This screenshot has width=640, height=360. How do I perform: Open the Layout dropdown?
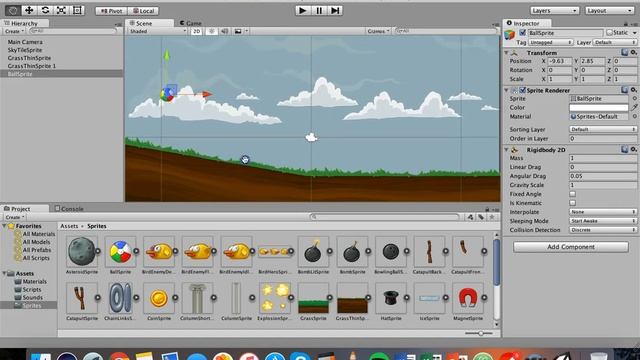coord(609,11)
